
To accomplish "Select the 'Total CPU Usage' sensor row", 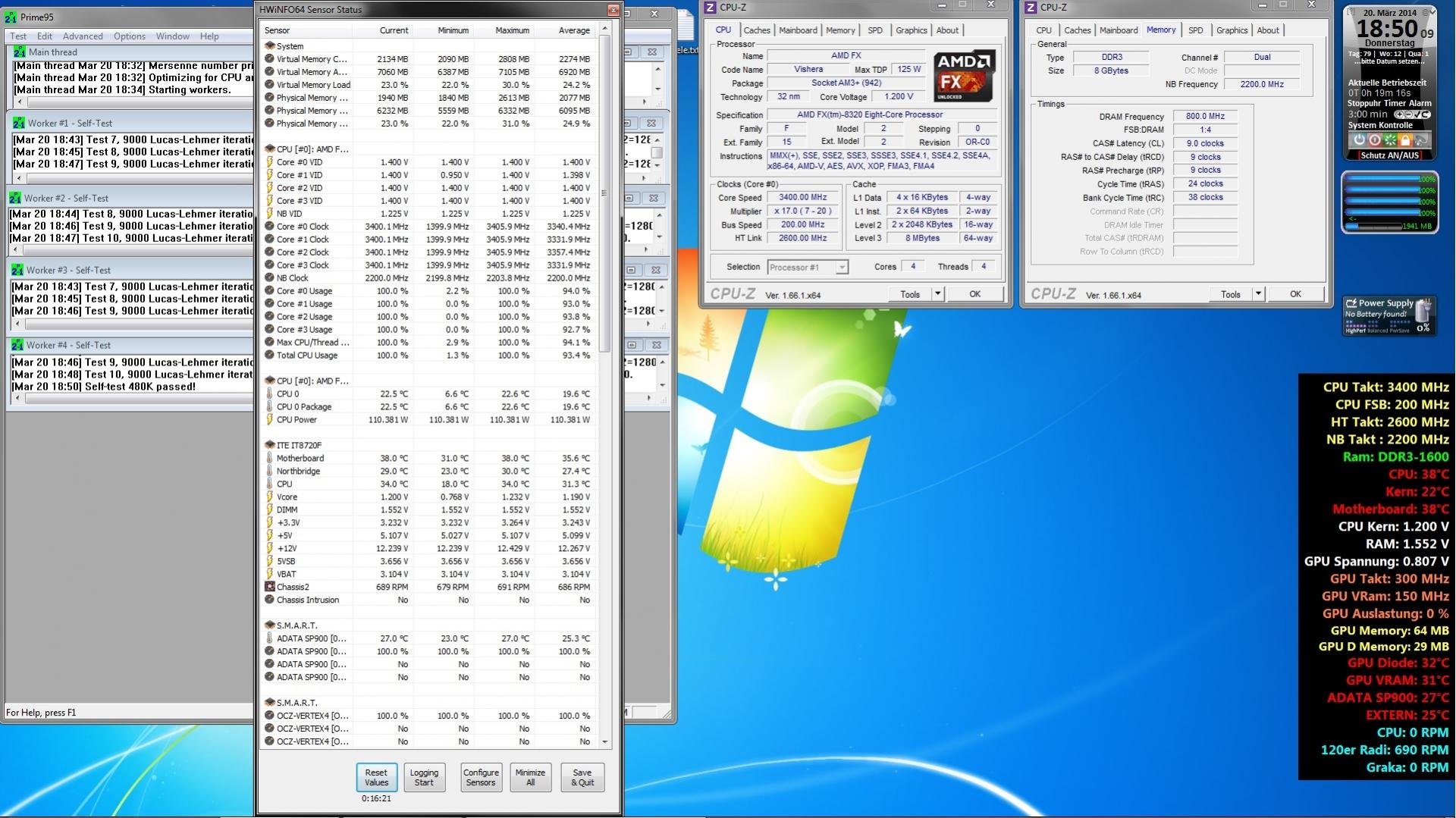I will 428,356.
